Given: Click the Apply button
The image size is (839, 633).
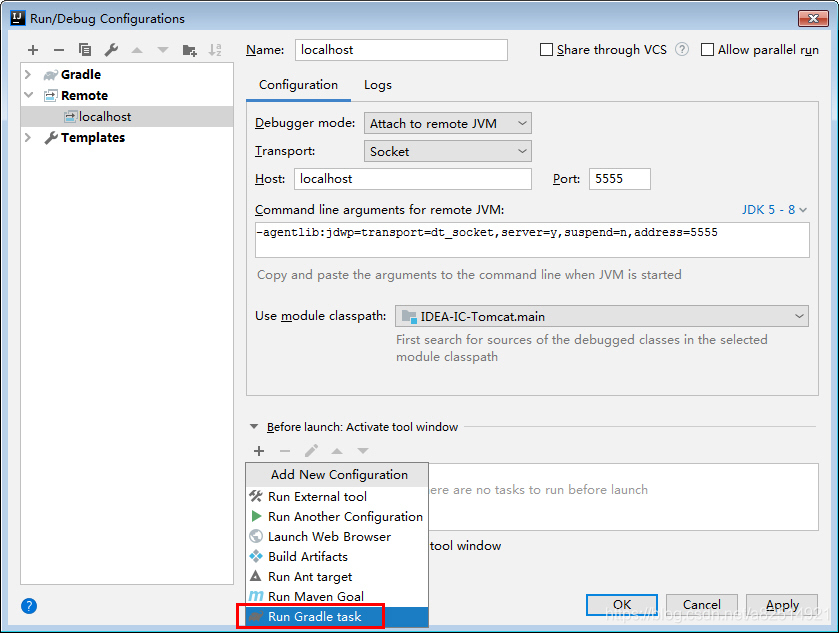Looking at the screenshot, I should click(782, 605).
